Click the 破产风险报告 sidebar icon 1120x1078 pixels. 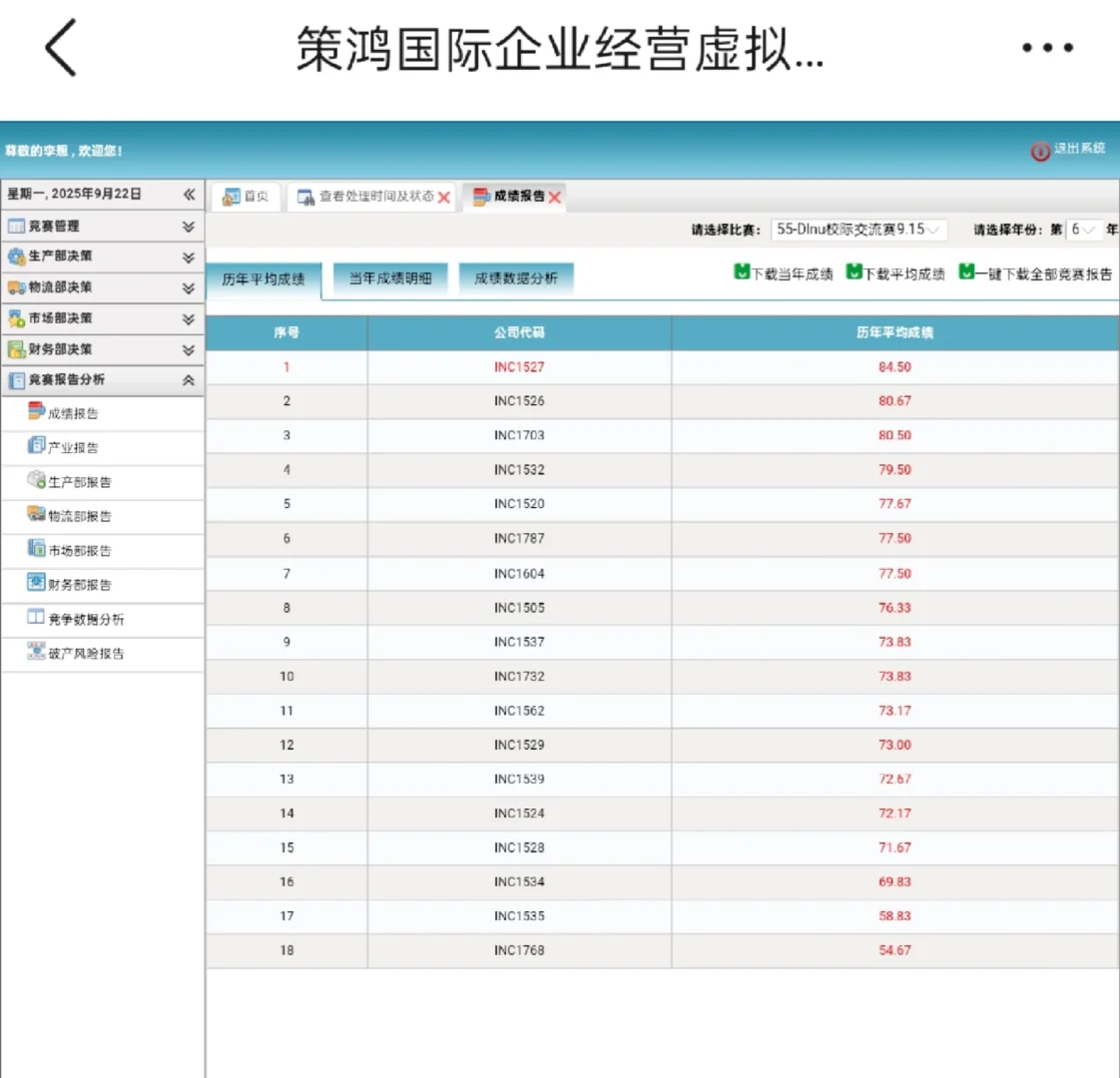36,651
